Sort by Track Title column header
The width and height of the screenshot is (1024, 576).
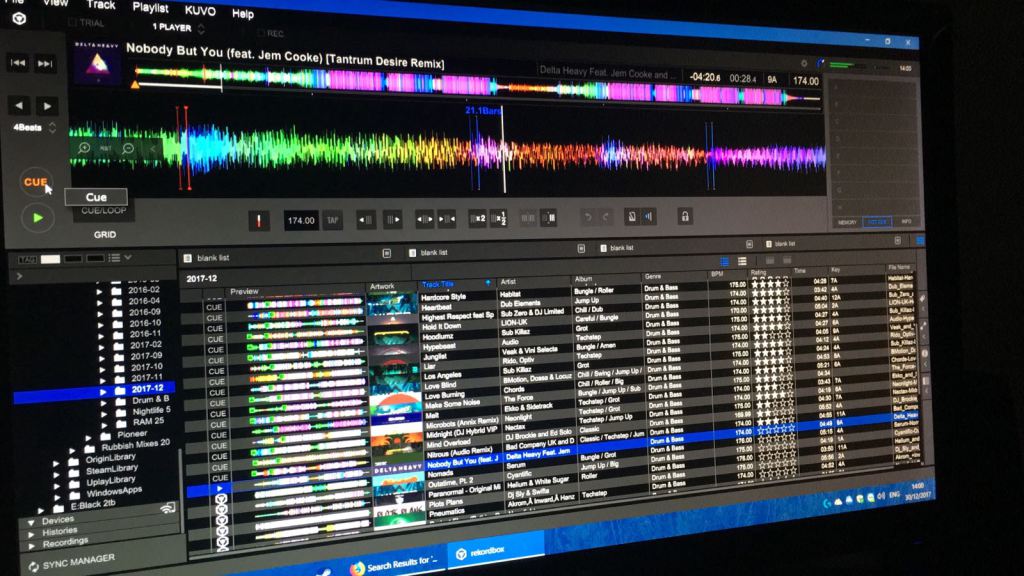tap(438, 285)
